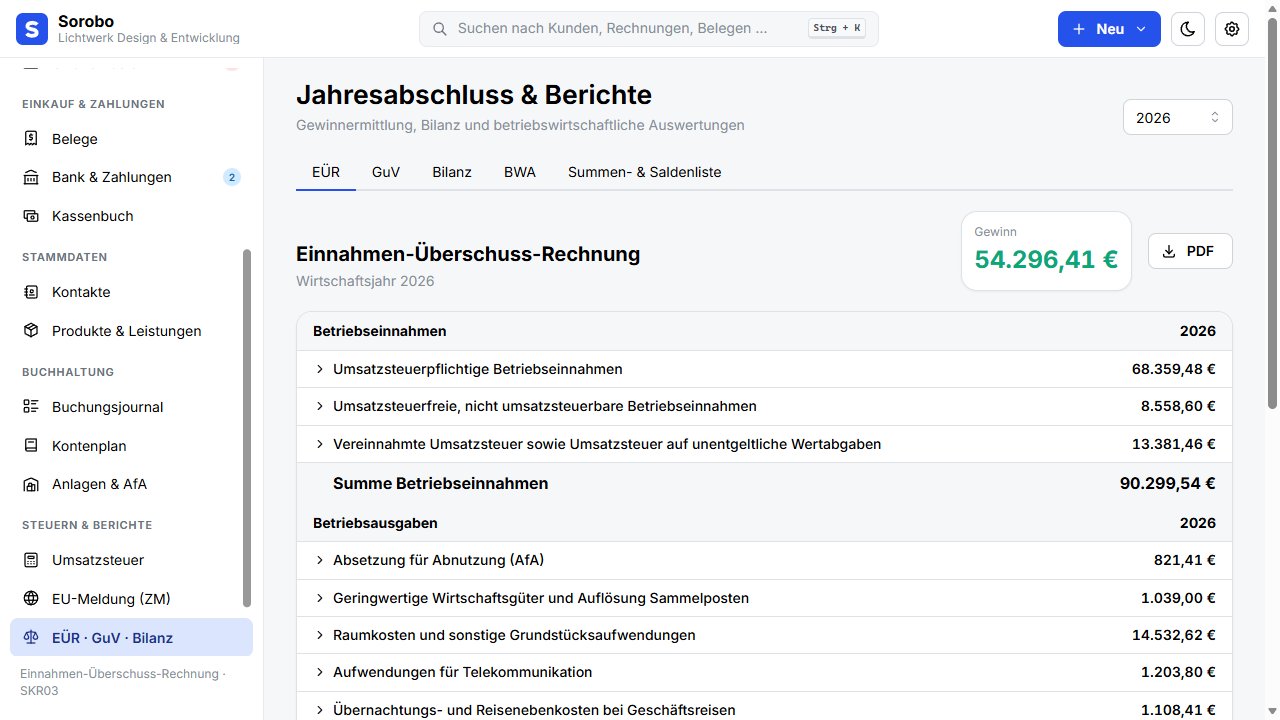Open Kontenplan in sidebar
The width and height of the screenshot is (1280, 720).
click(131, 446)
